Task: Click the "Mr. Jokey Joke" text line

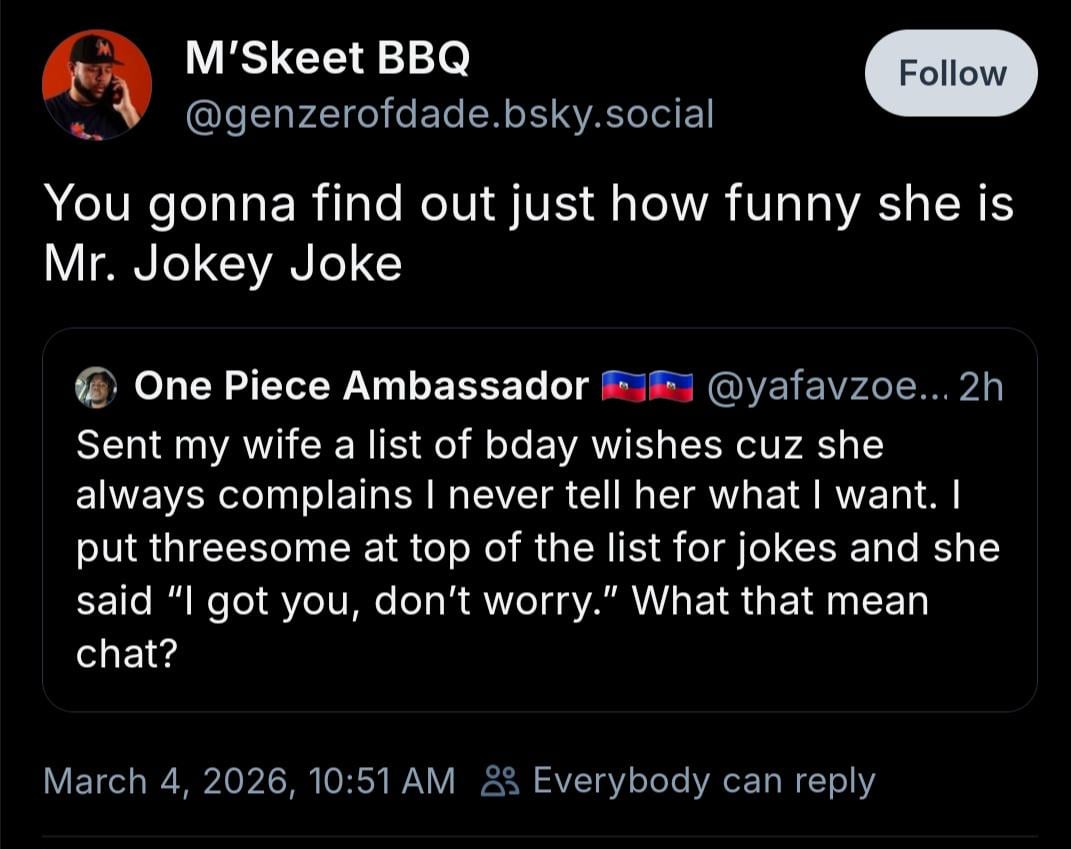Action: (x=222, y=264)
